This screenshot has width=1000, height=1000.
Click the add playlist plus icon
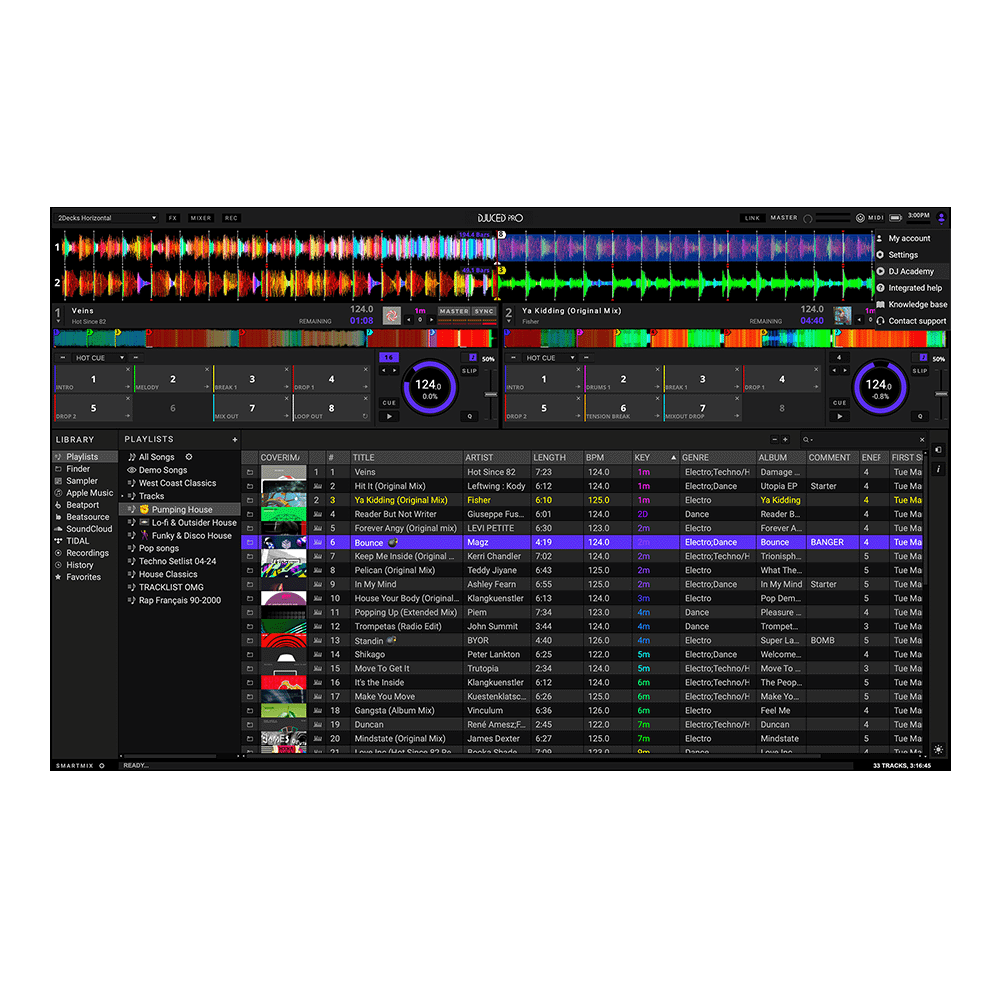click(x=235, y=439)
